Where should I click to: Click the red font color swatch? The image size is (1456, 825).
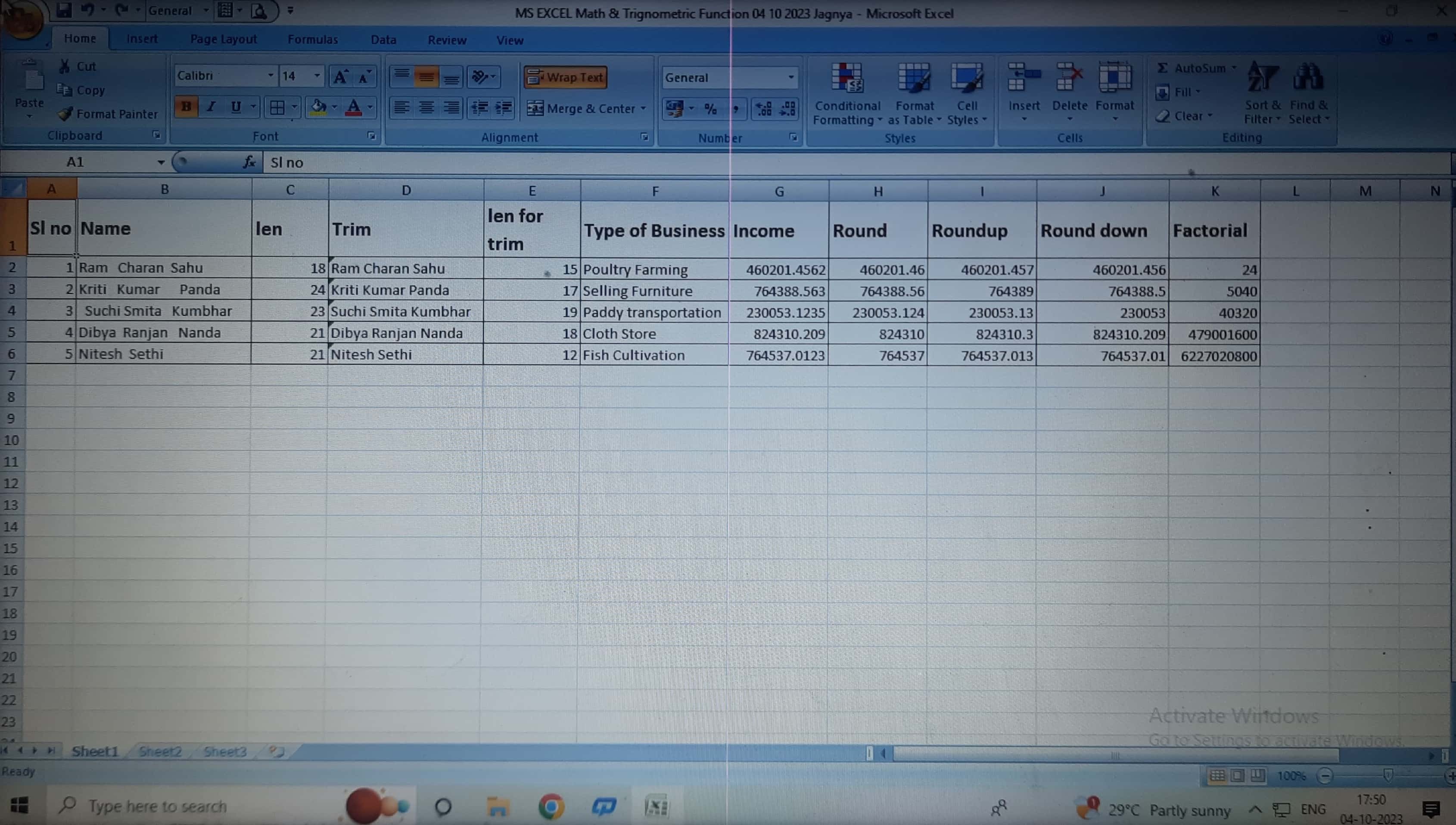click(x=353, y=107)
